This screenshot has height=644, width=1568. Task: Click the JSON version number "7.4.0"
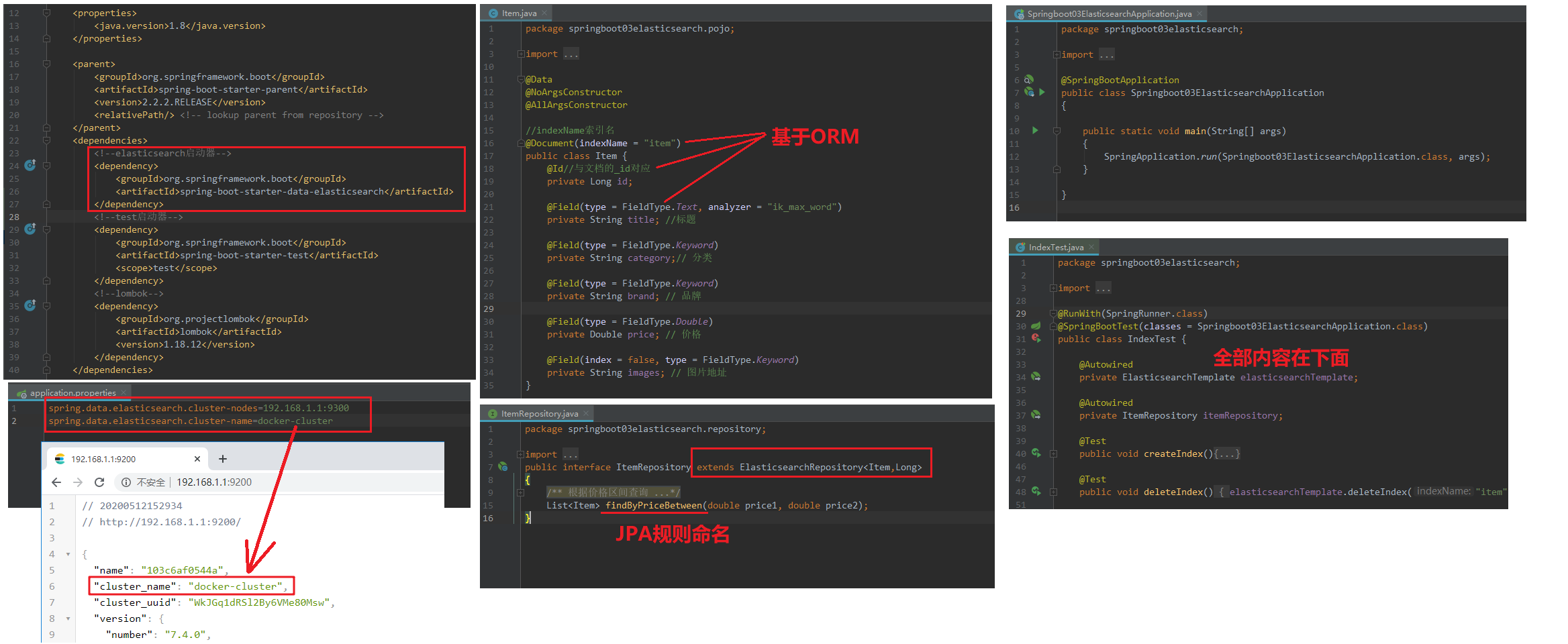pos(185,635)
